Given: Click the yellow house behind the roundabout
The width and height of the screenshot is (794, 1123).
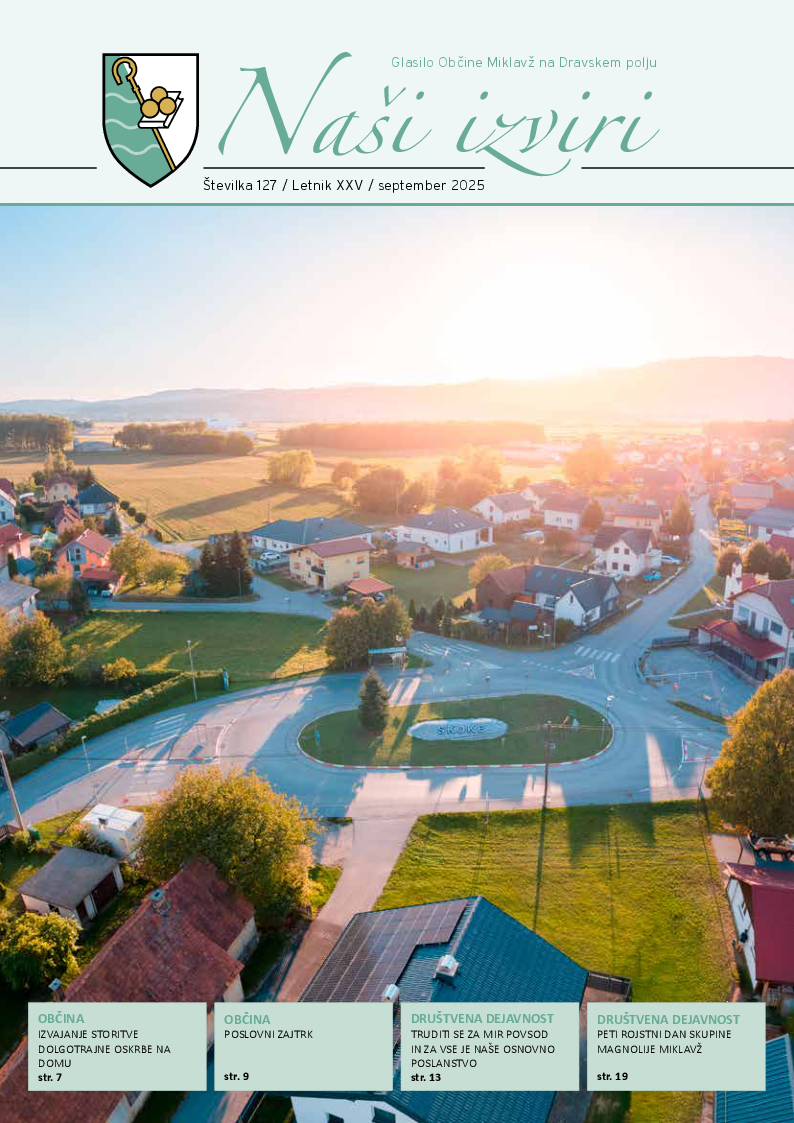Looking at the screenshot, I should point(328,563).
